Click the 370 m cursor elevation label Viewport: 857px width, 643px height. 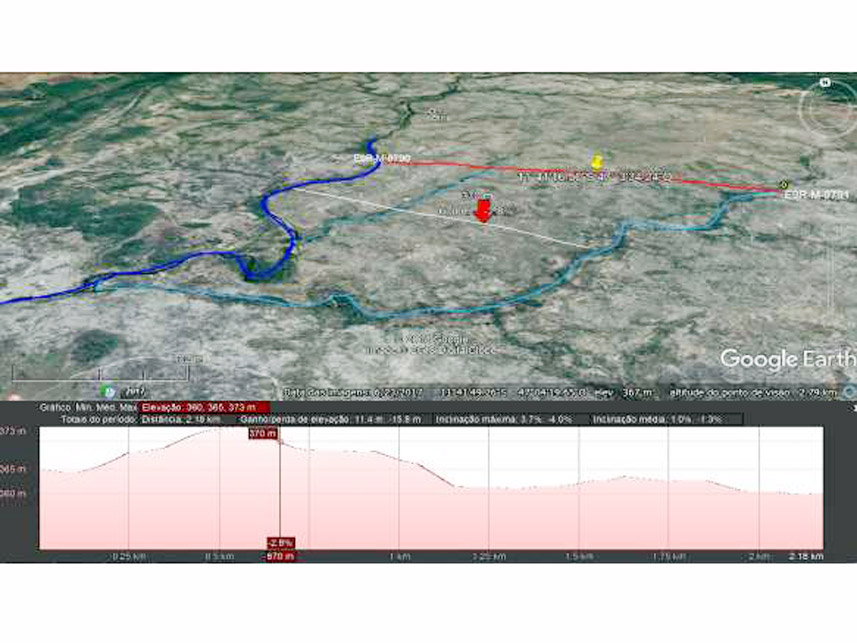point(263,433)
